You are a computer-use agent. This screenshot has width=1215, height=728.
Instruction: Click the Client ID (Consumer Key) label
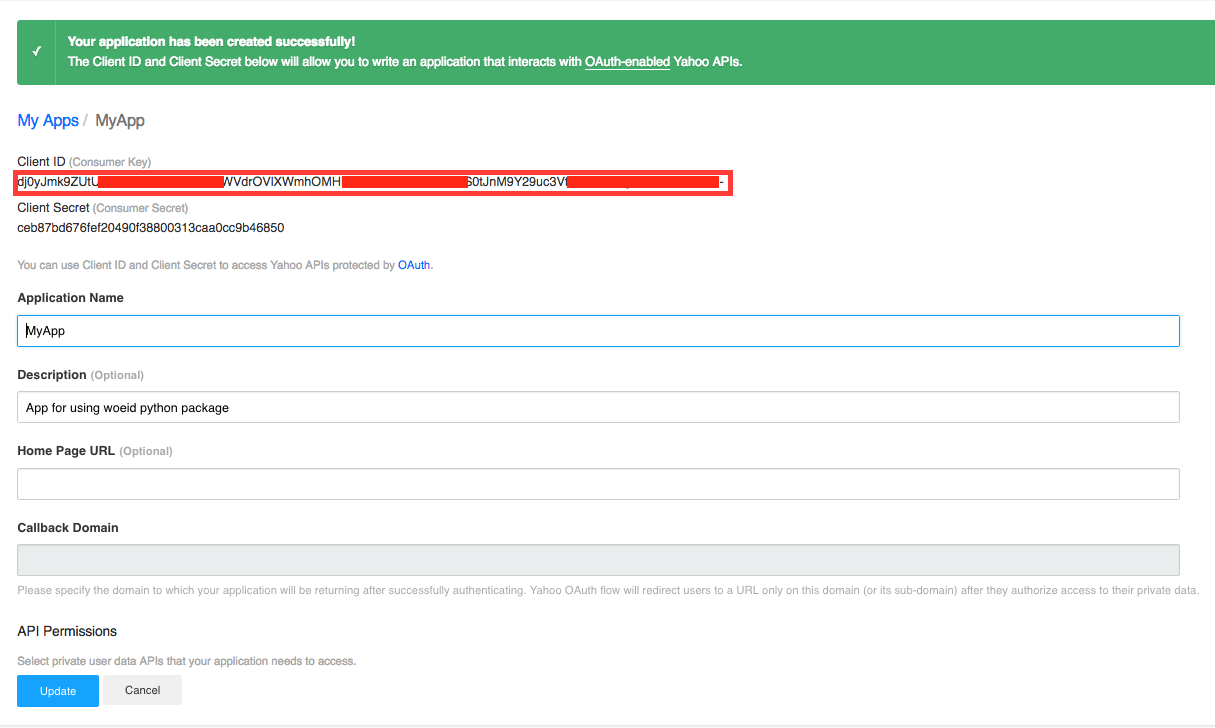[x=84, y=162]
